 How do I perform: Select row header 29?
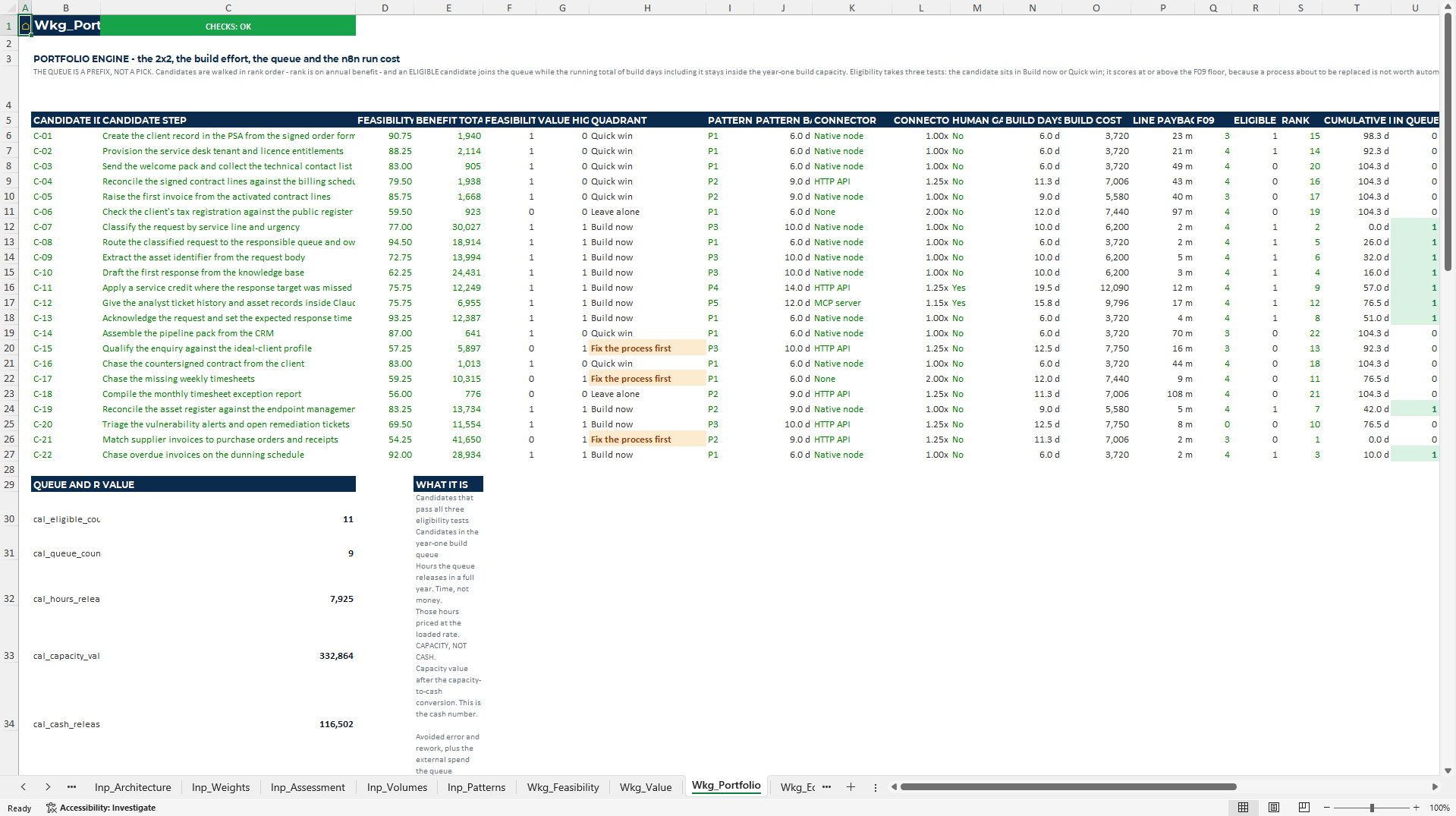[x=9, y=484]
